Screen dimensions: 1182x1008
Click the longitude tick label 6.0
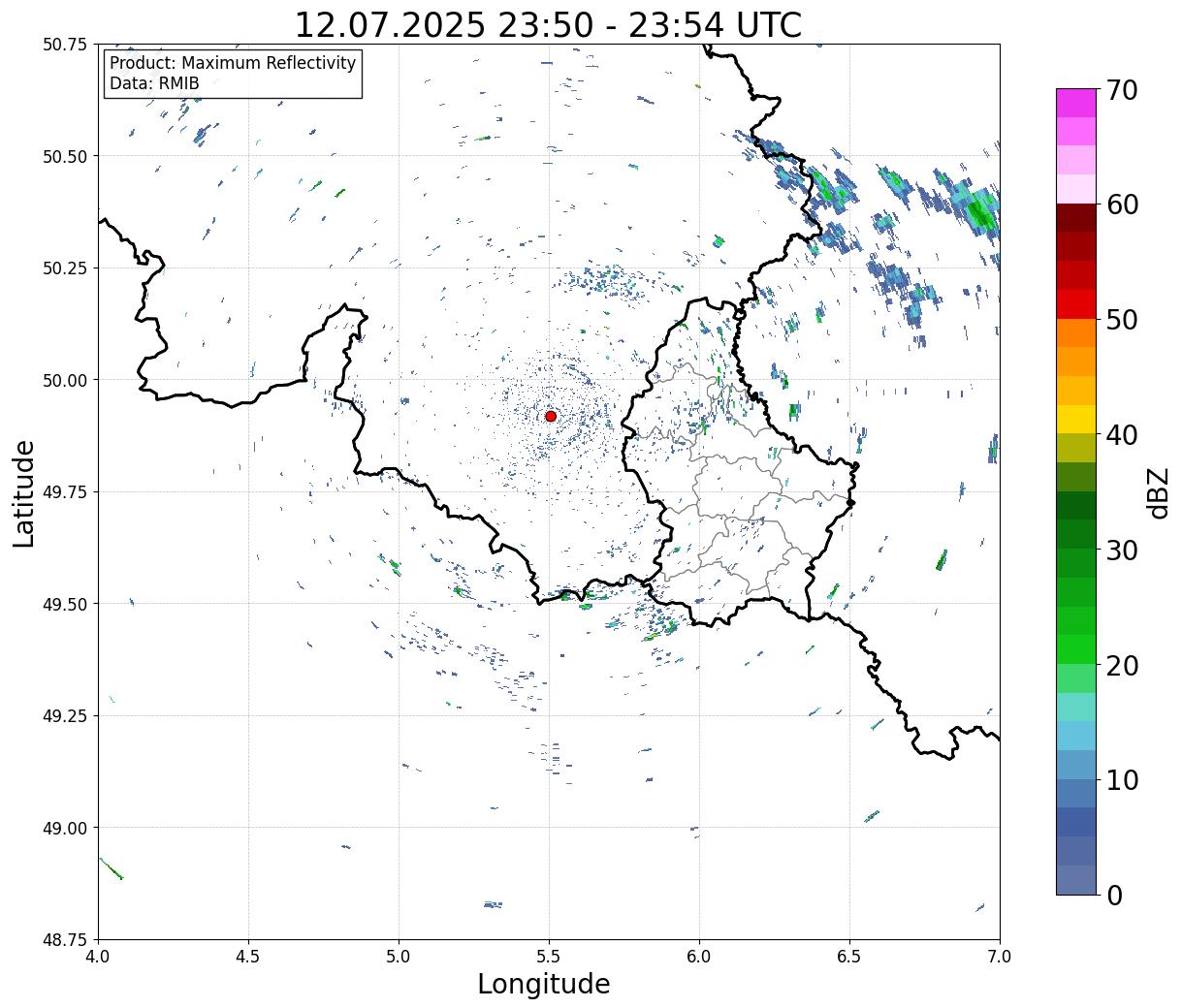pos(699,957)
